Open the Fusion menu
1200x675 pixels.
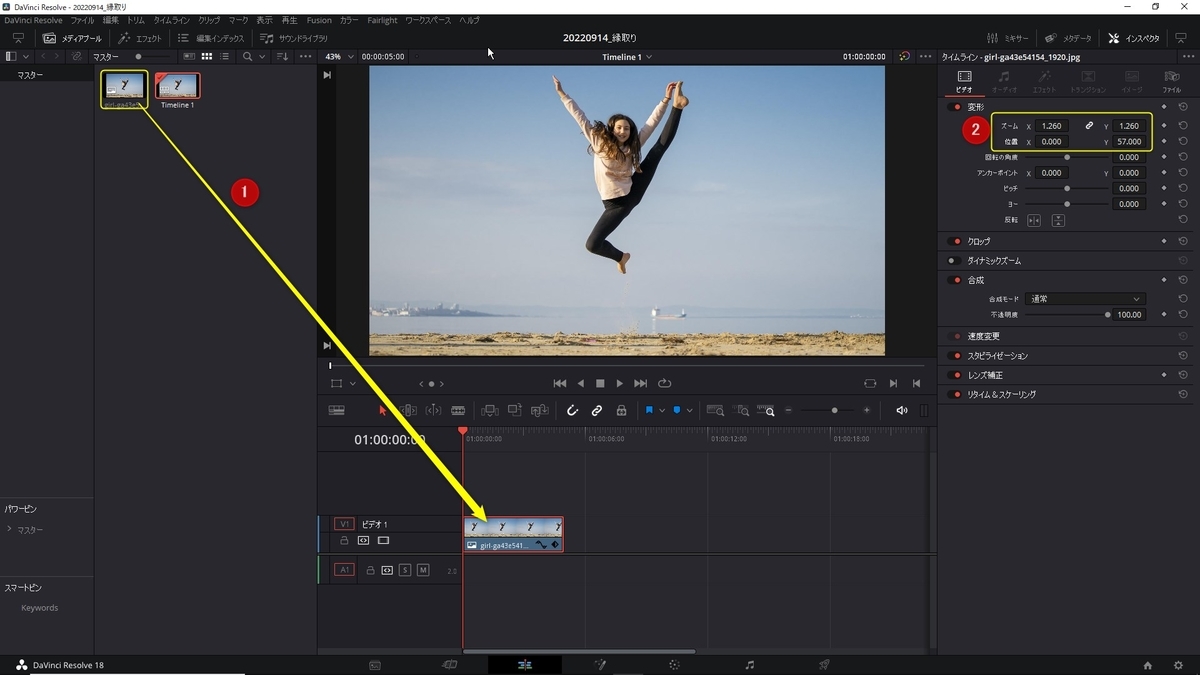pos(318,20)
